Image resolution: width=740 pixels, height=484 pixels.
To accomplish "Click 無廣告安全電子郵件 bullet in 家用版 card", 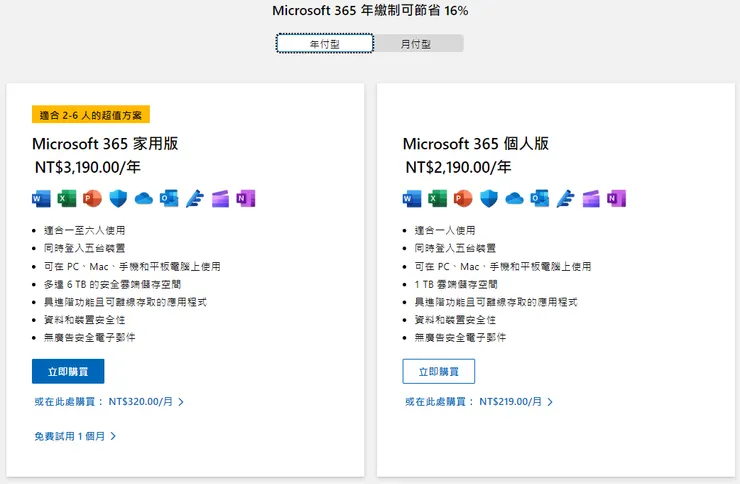I will [90, 337].
